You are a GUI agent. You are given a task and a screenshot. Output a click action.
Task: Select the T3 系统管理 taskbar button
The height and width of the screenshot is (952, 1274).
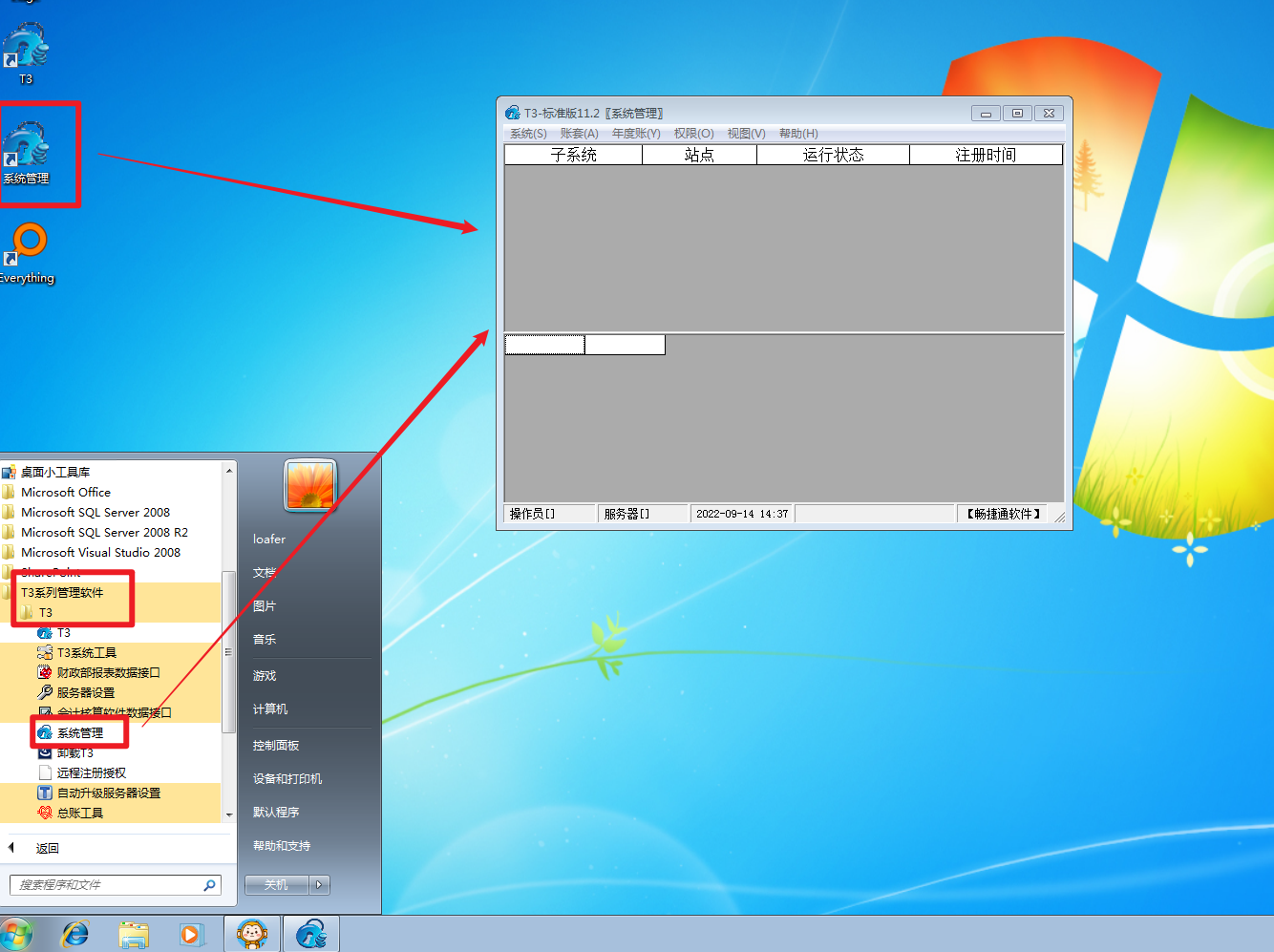[x=311, y=934]
